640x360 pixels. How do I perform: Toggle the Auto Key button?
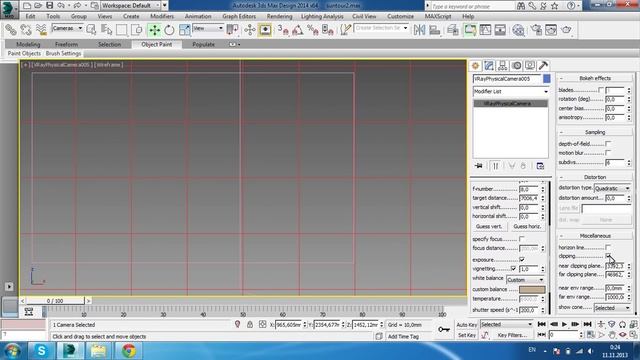click(467, 324)
